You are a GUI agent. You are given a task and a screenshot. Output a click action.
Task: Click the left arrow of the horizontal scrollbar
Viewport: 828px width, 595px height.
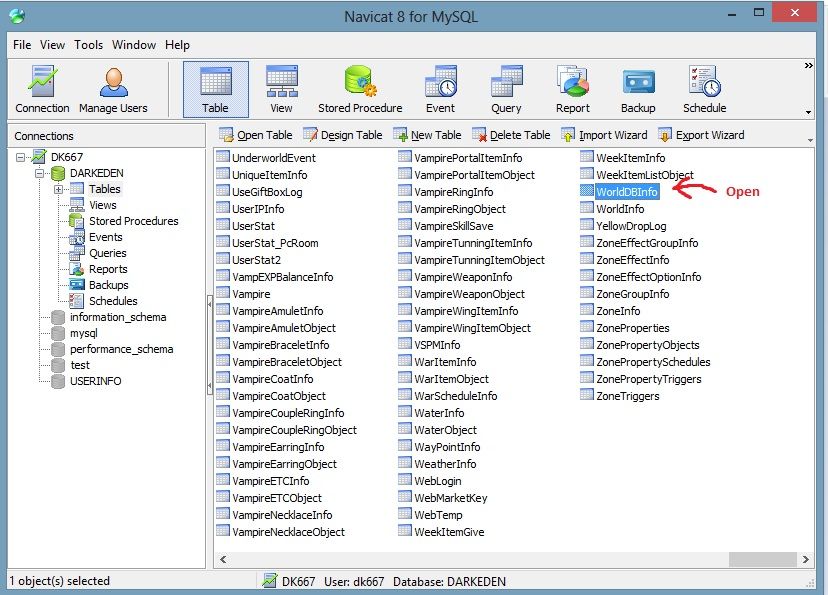[223, 559]
